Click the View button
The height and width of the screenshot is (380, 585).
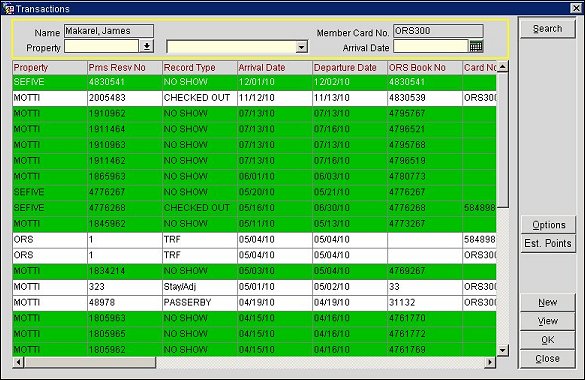(x=547, y=321)
